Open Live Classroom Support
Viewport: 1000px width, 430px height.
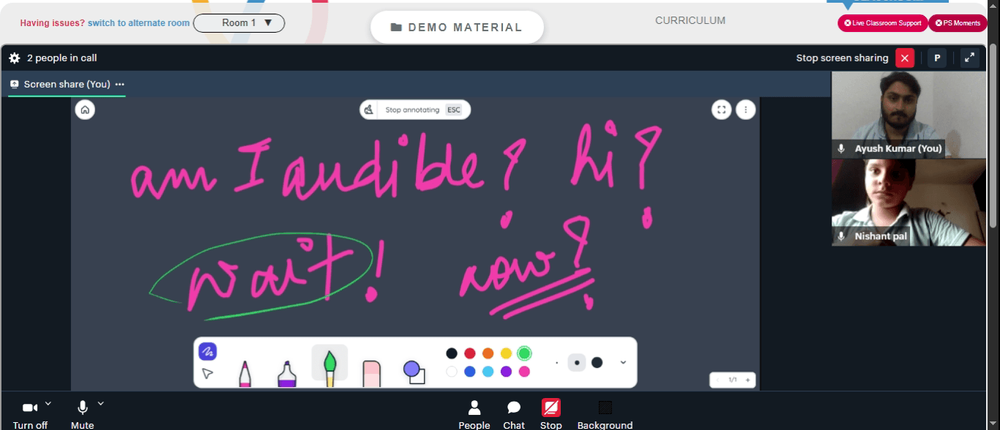(883, 23)
